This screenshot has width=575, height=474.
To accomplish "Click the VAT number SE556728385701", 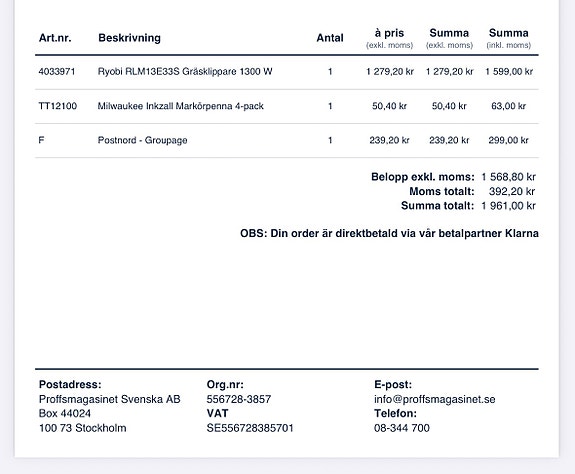I will point(250,428).
